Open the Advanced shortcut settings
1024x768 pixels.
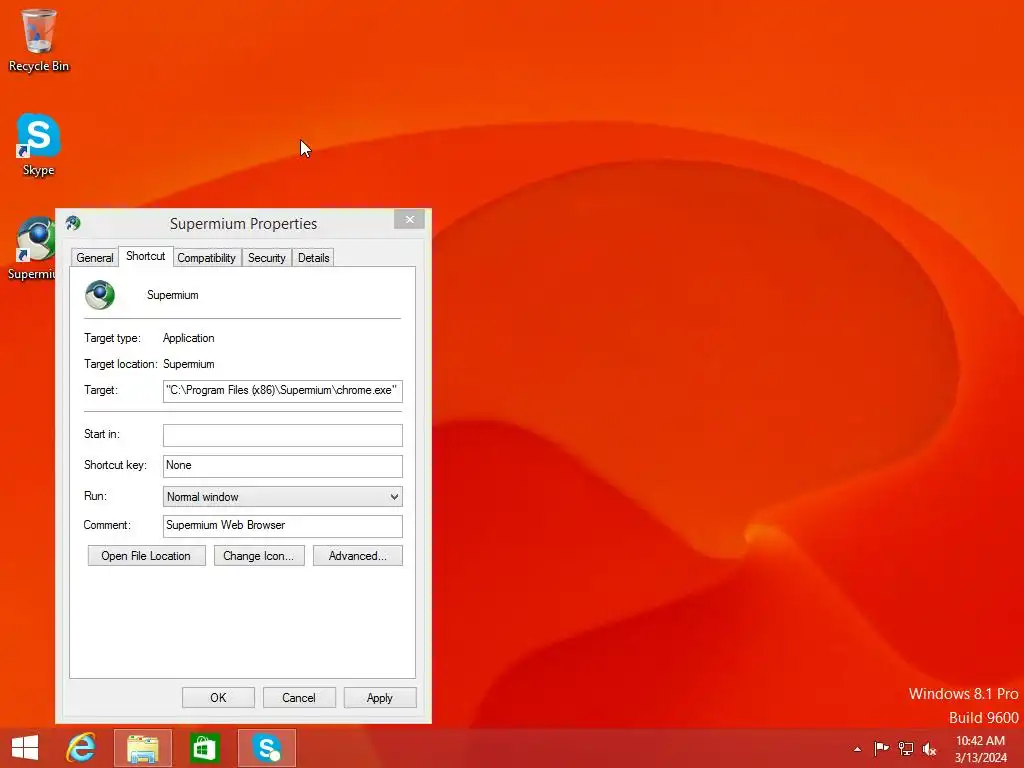click(x=358, y=556)
